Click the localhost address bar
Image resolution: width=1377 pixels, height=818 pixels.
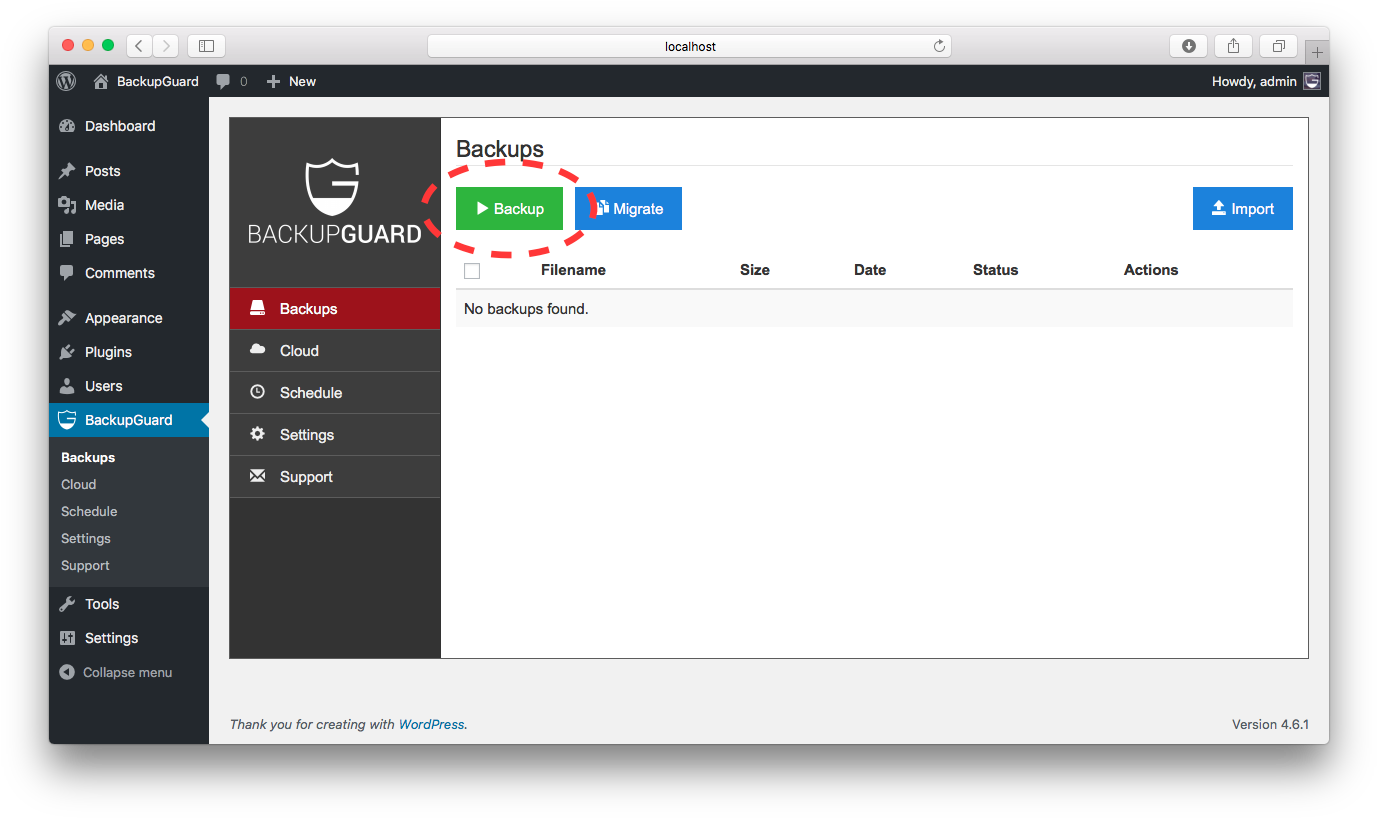(x=689, y=46)
